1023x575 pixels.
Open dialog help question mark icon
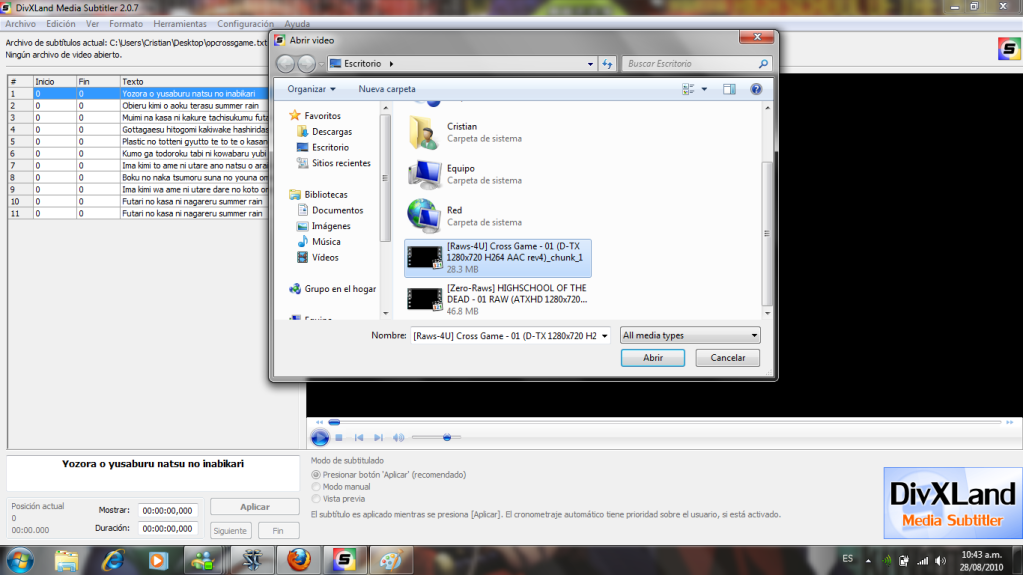click(756, 89)
